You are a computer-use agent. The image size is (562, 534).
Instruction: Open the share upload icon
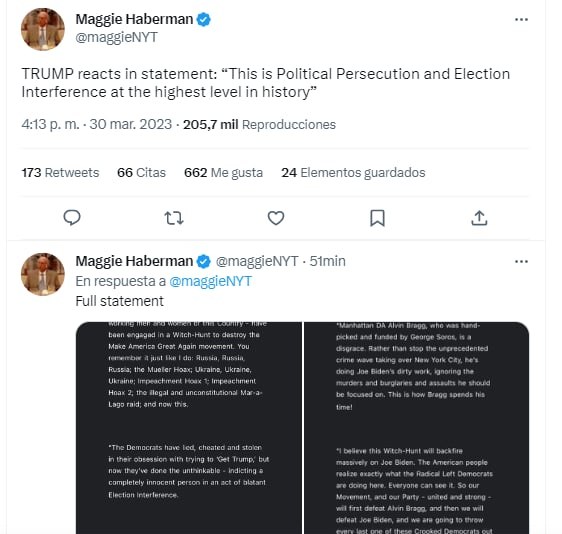click(x=479, y=218)
